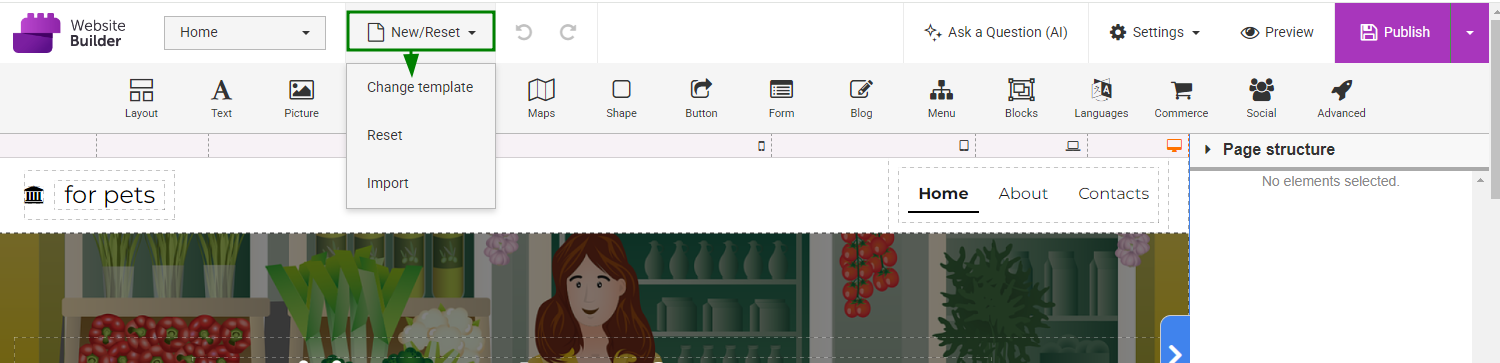The width and height of the screenshot is (1500, 363).
Task: Open the Blocks tool
Action: tap(1021, 99)
